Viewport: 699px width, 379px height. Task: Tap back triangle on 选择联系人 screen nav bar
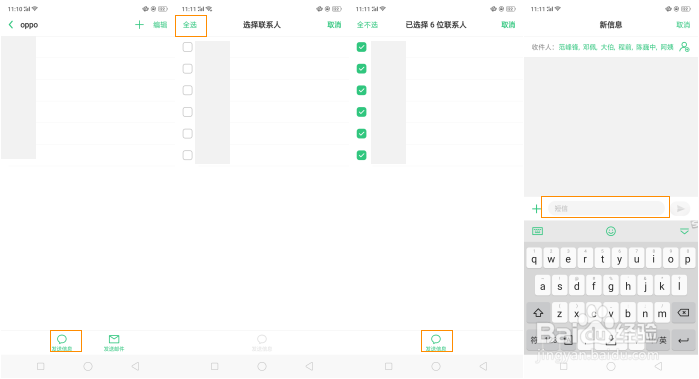pyautogui.click(x=309, y=366)
